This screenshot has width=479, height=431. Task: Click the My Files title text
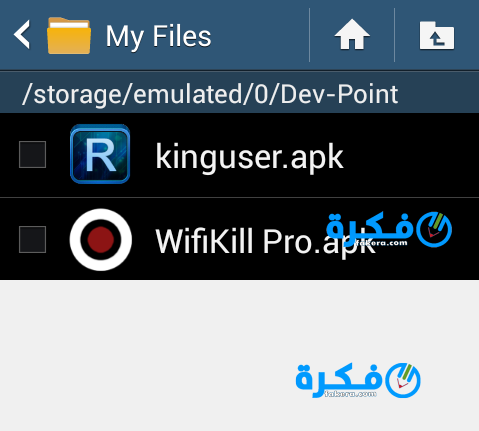(158, 37)
